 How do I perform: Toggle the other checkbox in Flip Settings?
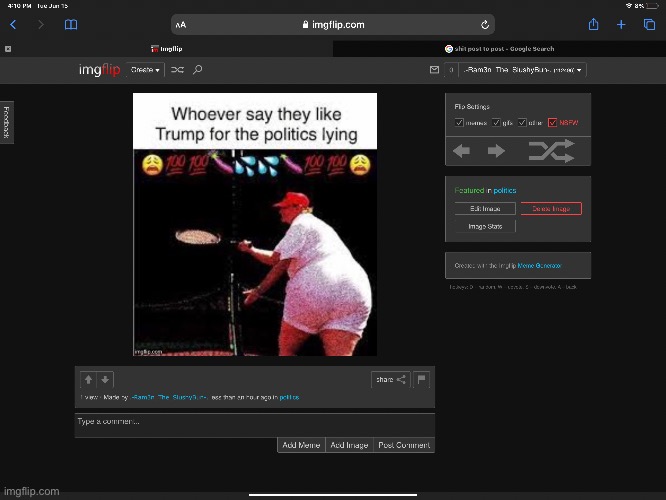point(522,123)
